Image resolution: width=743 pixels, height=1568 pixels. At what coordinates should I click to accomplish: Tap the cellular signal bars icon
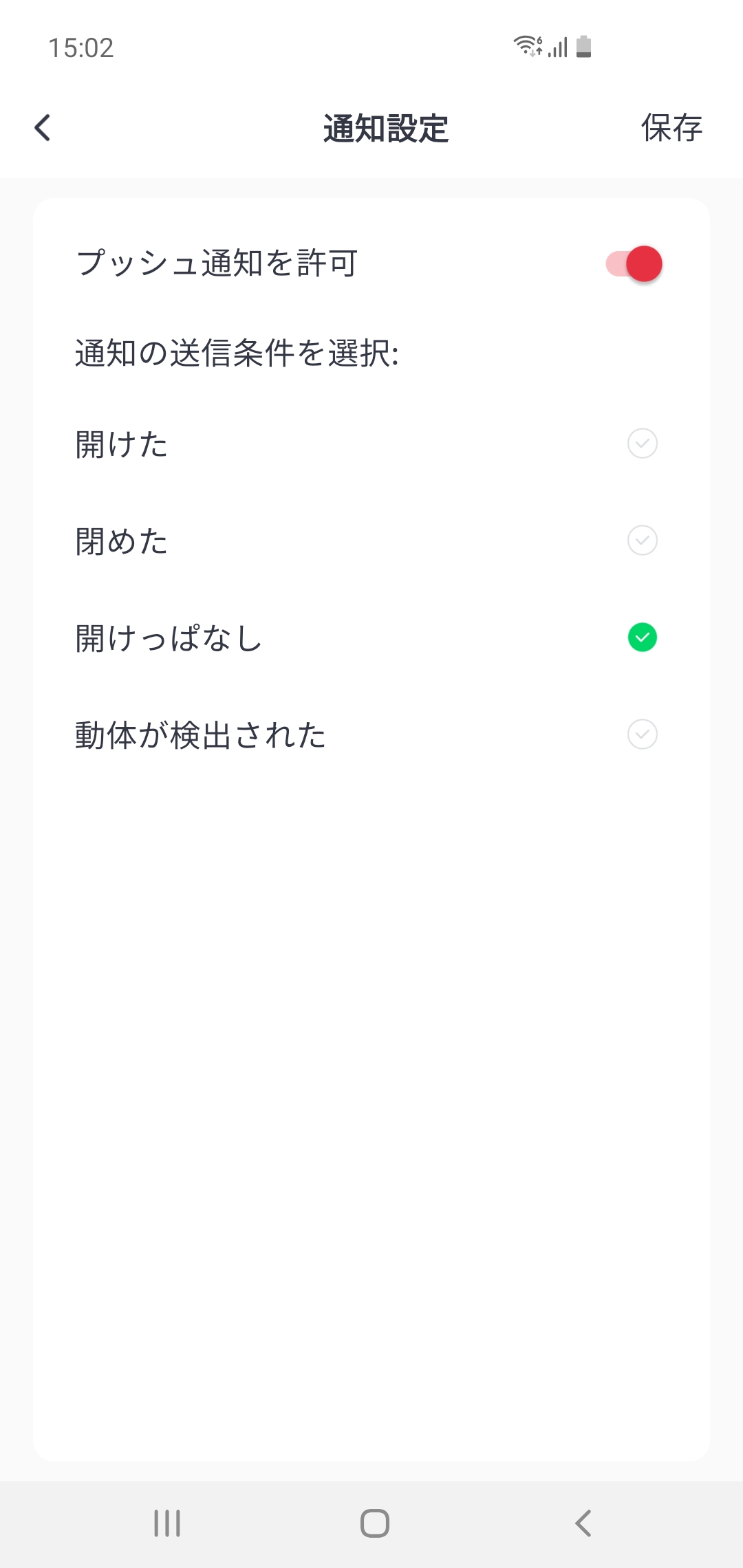[559, 47]
